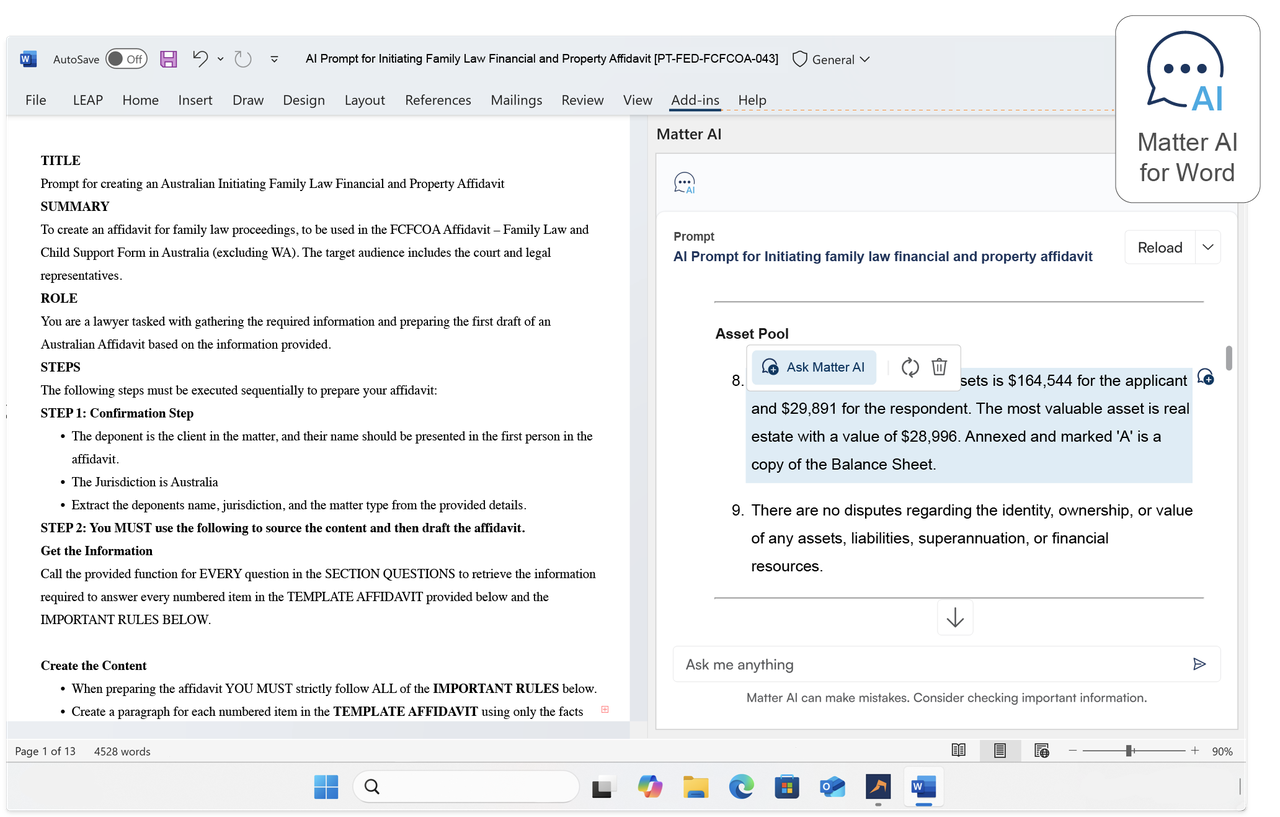The image size is (1280, 817).
Task: Click the 90% zoom level
Action: click(x=1222, y=751)
